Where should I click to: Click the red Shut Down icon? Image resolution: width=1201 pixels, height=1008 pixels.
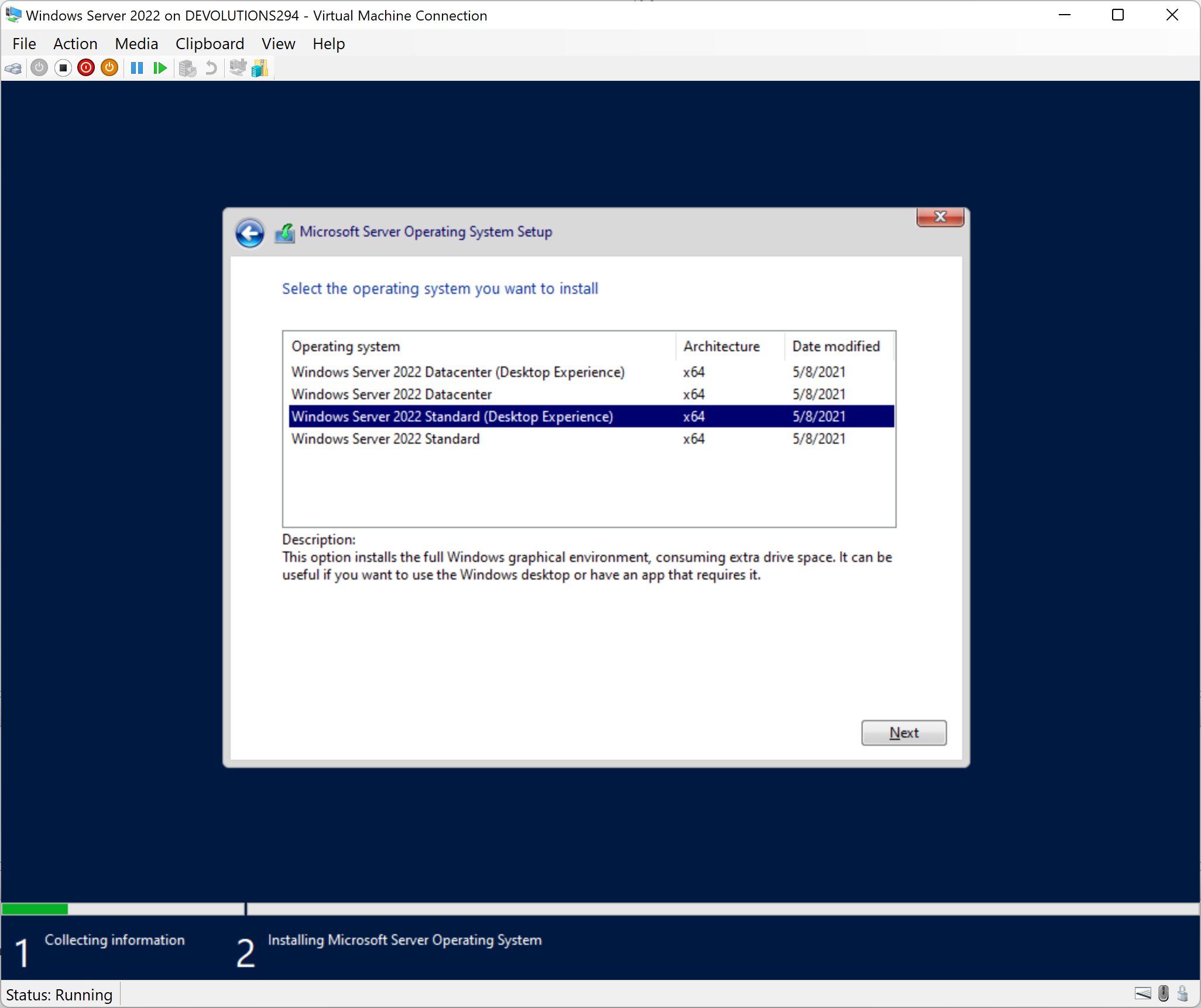click(x=86, y=68)
